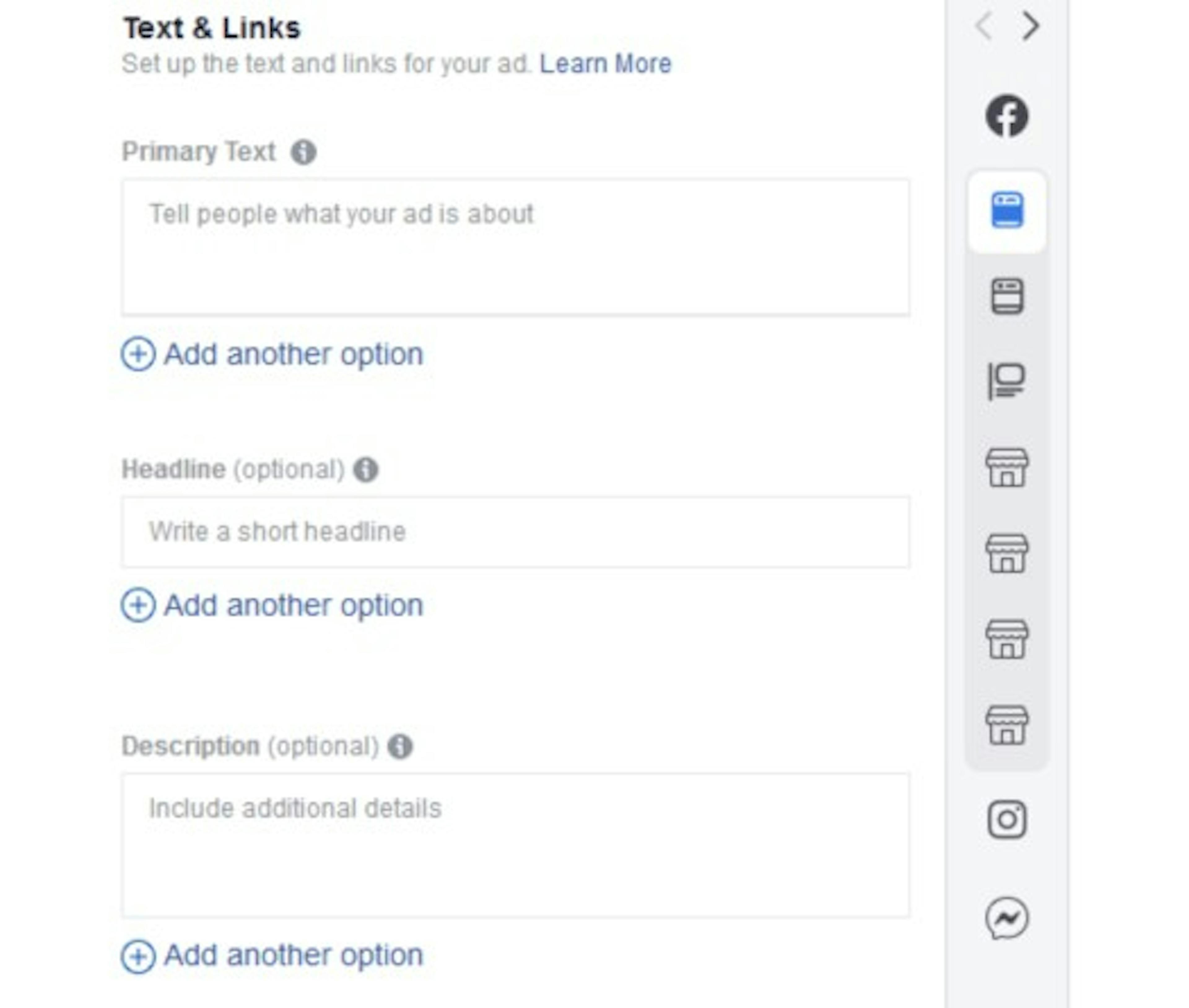Open the Instagram placement preview
The image size is (1189, 1008).
pyautogui.click(x=1007, y=818)
